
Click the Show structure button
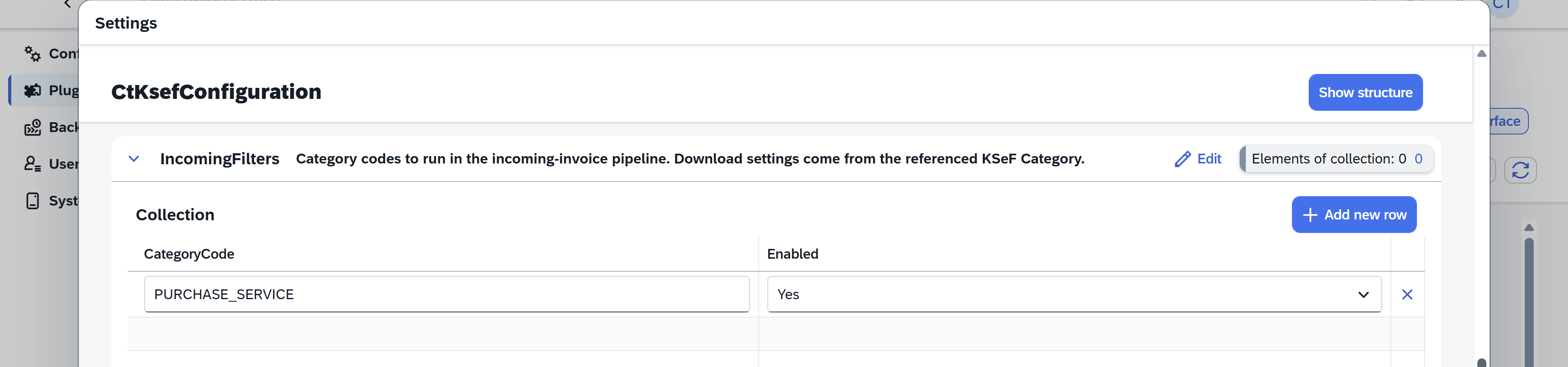[x=1365, y=93]
